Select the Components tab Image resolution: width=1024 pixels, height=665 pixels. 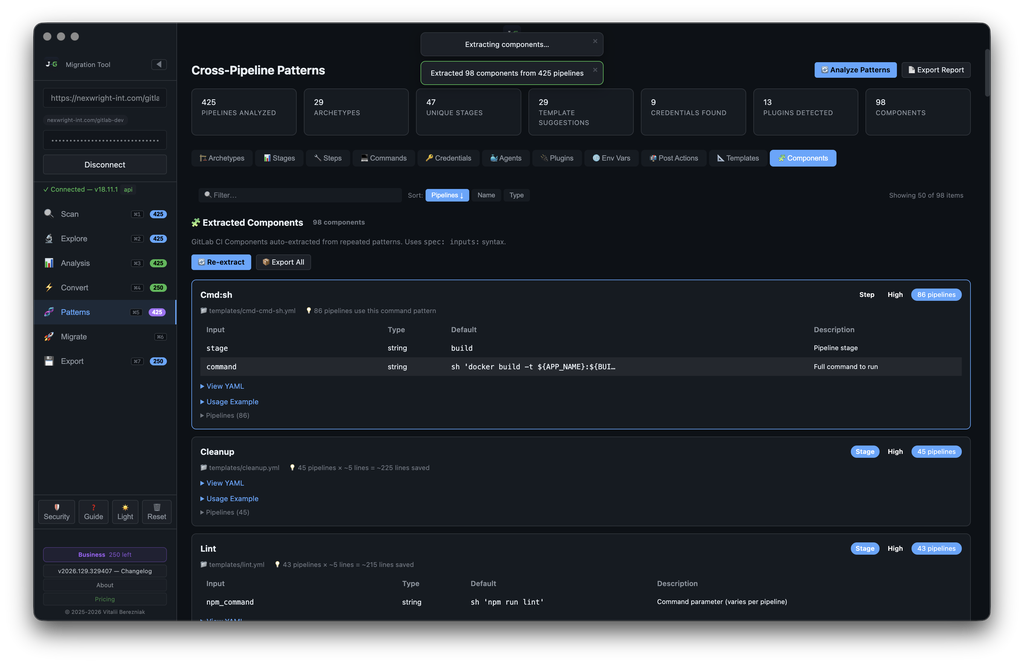[x=803, y=158]
